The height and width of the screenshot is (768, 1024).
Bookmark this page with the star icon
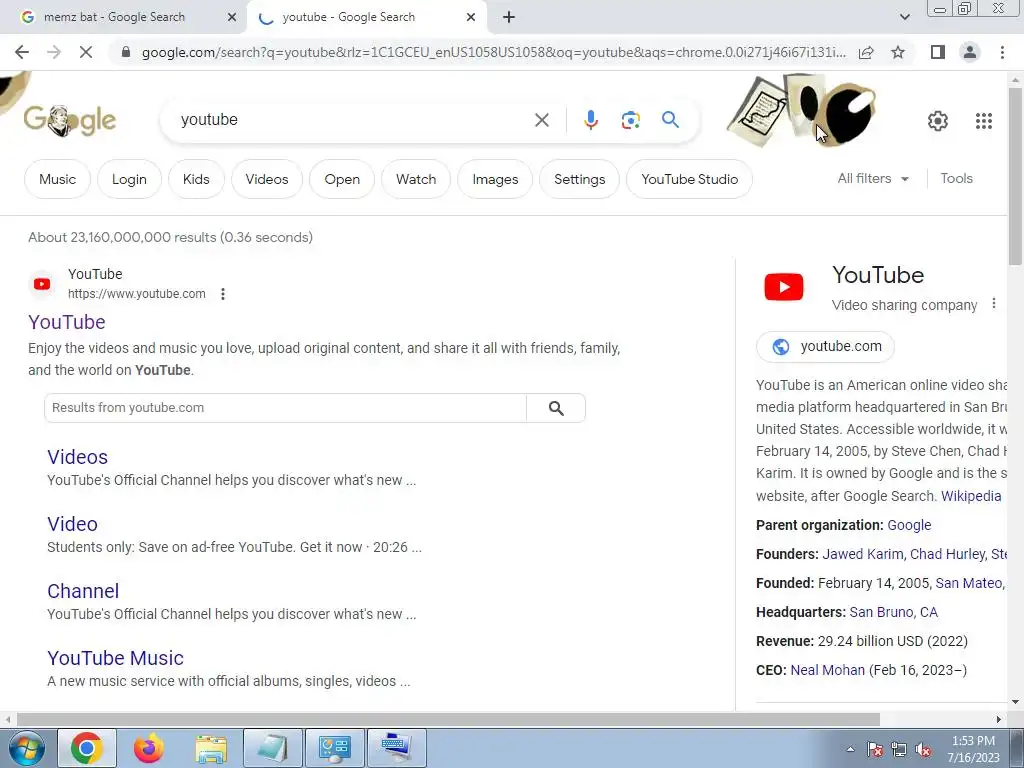[x=898, y=52]
